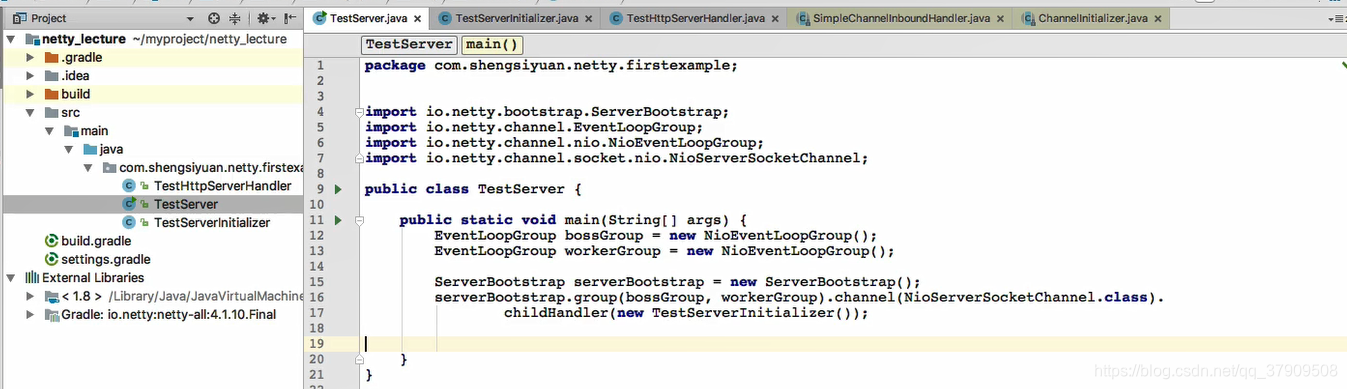
Task: Click the settings.gradle file icon
Action: click(52, 259)
